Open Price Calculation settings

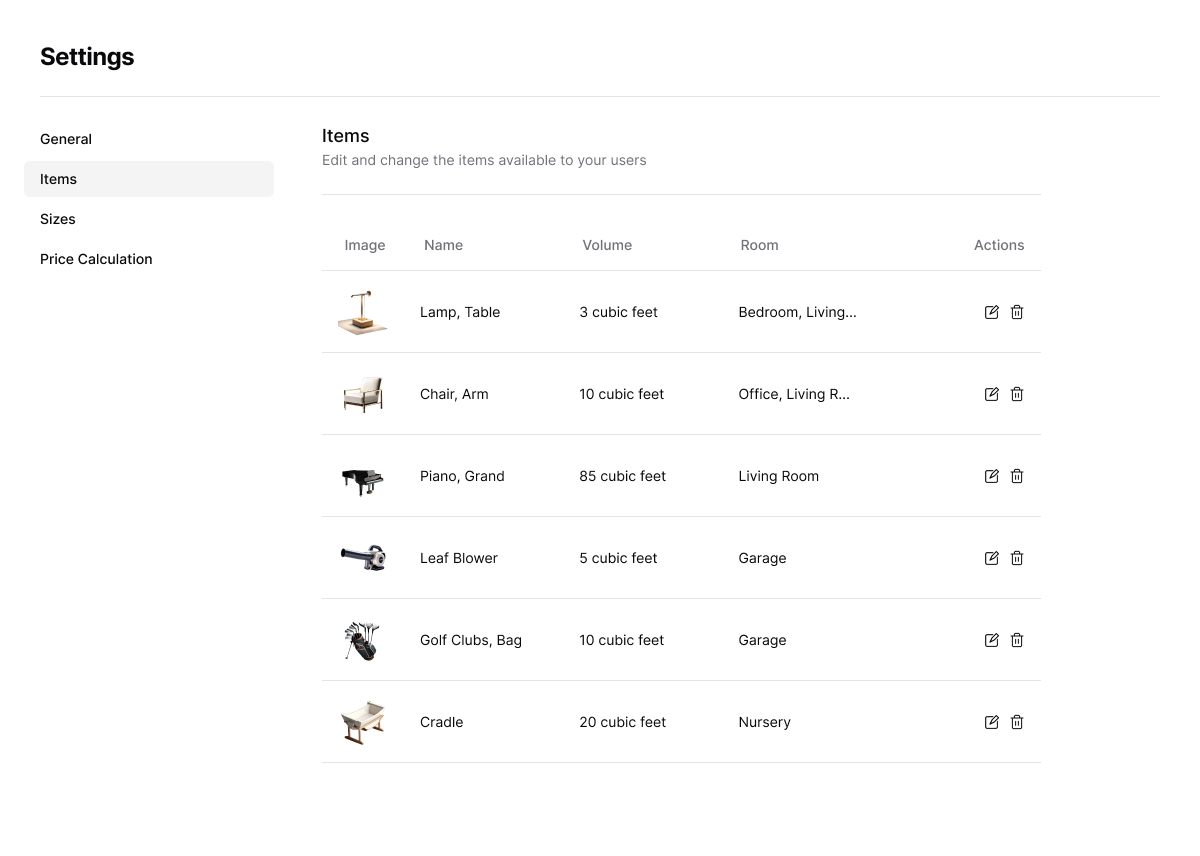pyautogui.click(x=96, y=259)
